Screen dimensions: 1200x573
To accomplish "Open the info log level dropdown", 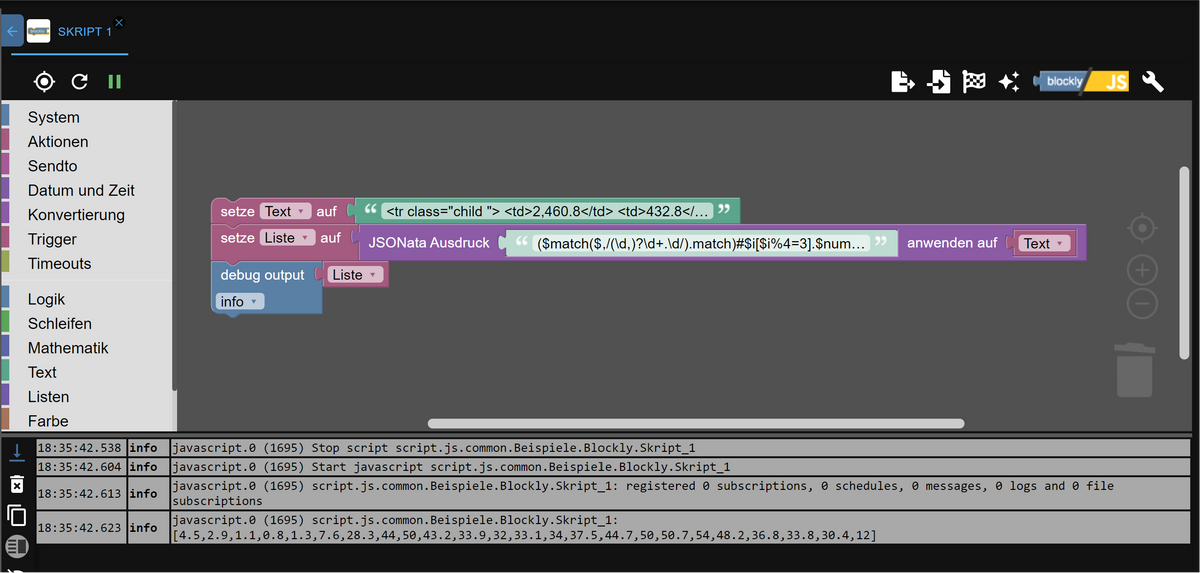I will coord(240,301).
